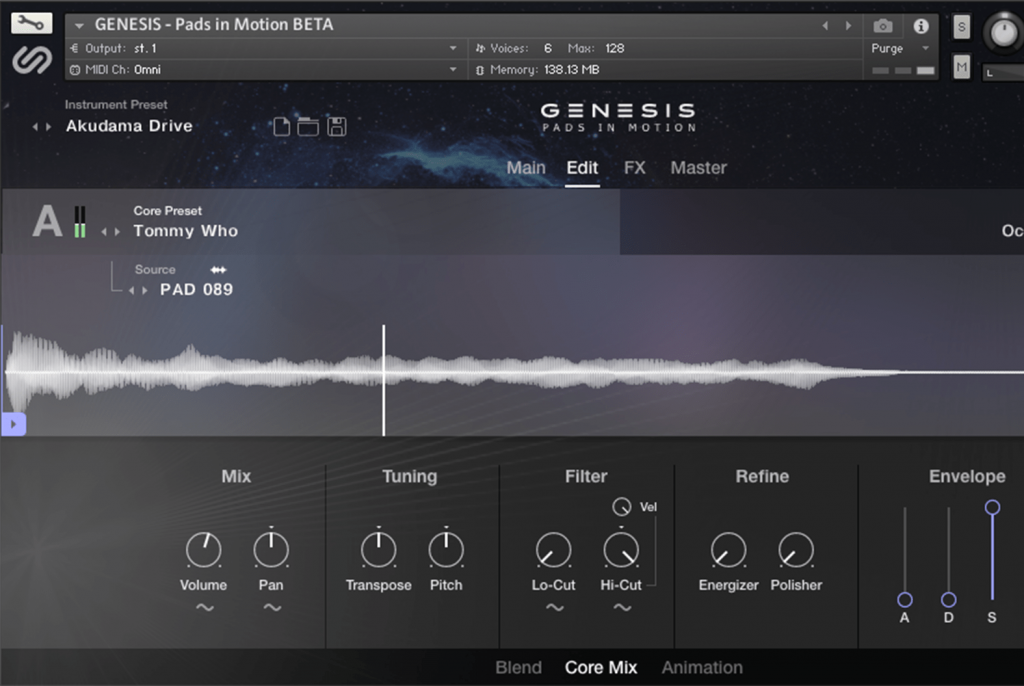Viewport: 1024px width, 686px height.
Task: Solo the instrument with the S button
Action: coord(960,26)
